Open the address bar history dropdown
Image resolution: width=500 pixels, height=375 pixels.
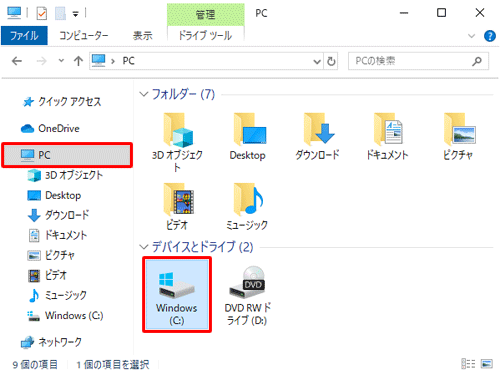[317, 61]
